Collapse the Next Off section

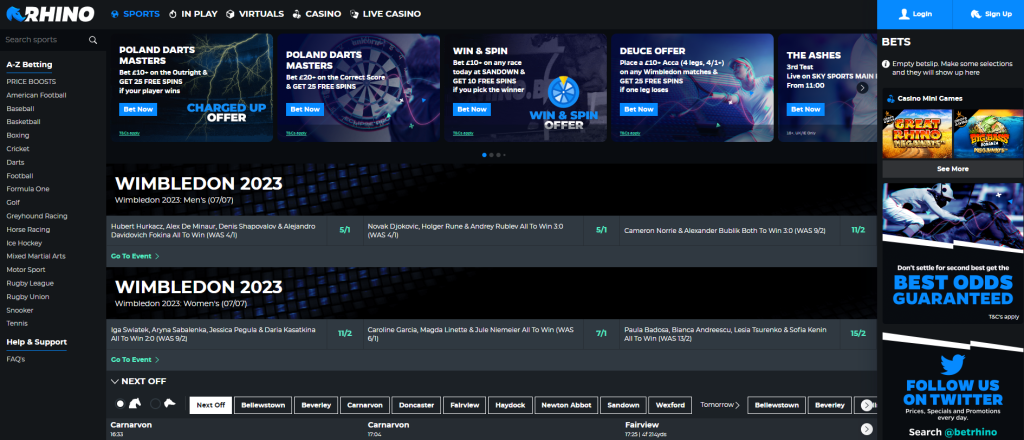(115, 381)
